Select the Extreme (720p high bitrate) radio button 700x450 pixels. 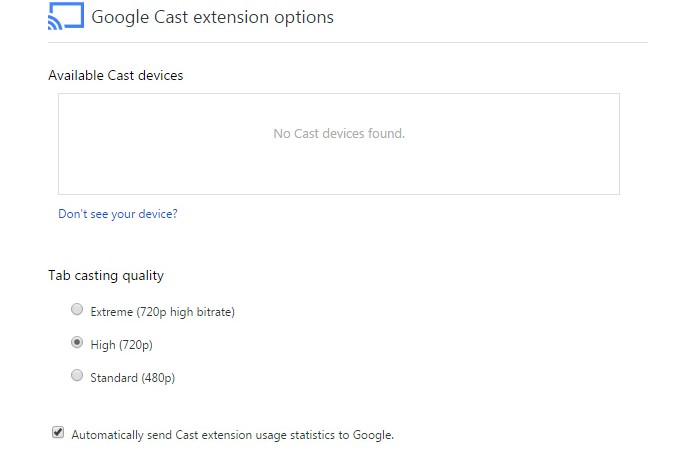click(77, 310)
